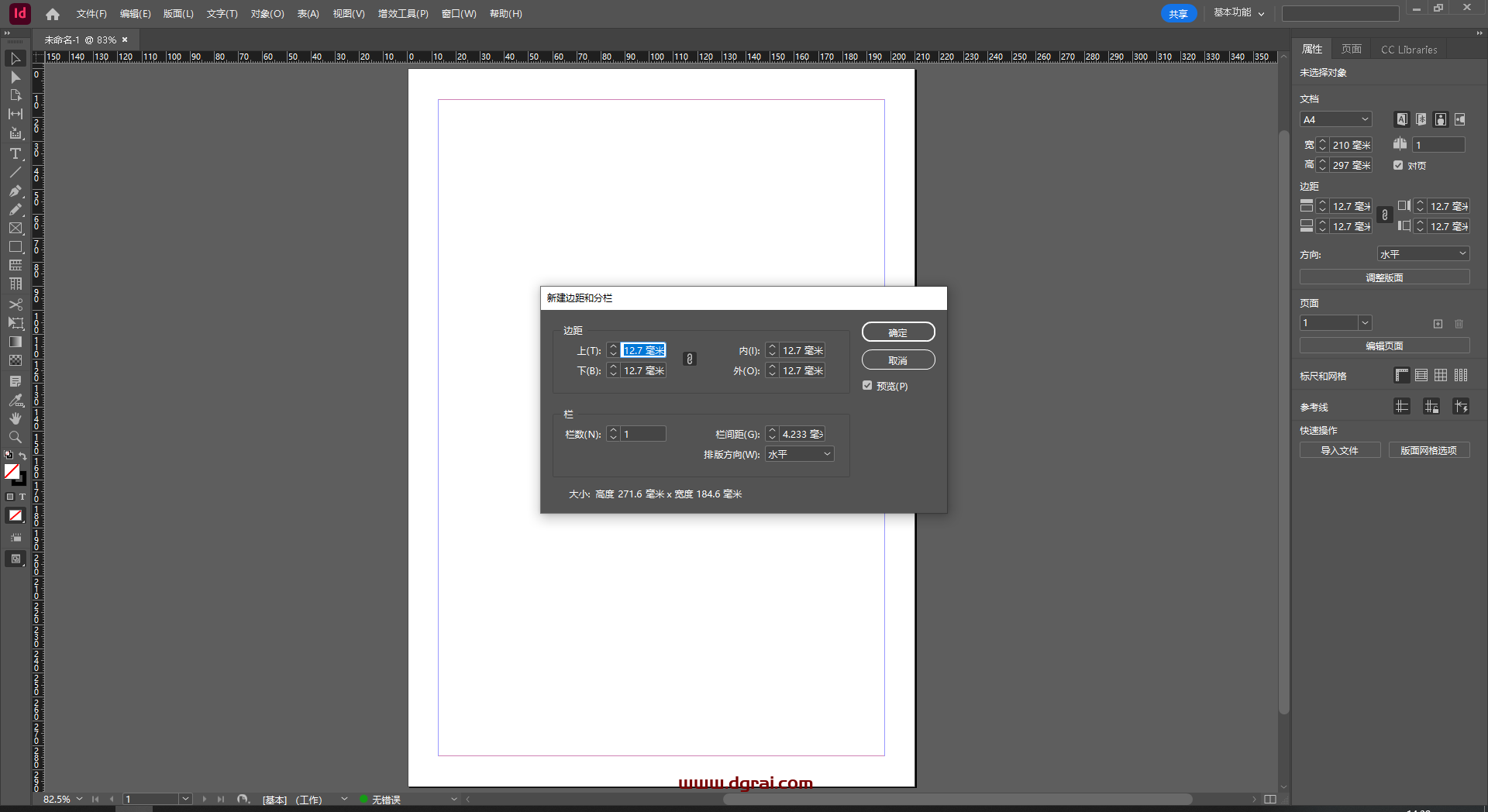Toggle margin link chain in dialog
Viewport: 1488px width, 812px height.
pyautogui.click(x=690, y=360)
